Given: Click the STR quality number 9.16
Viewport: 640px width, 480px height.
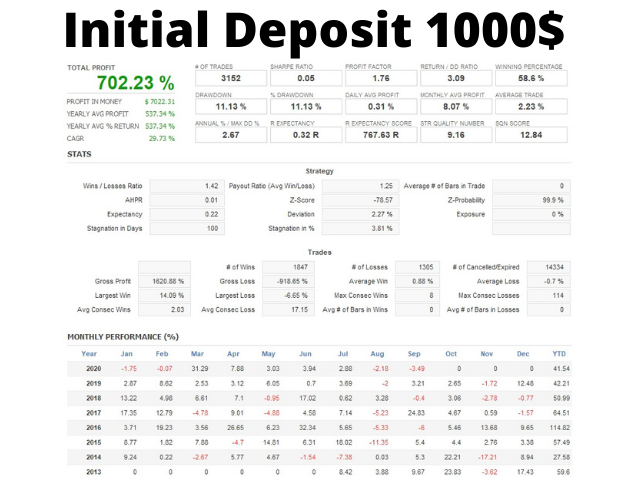Looking at the screenshot, I should coord(456,135).
